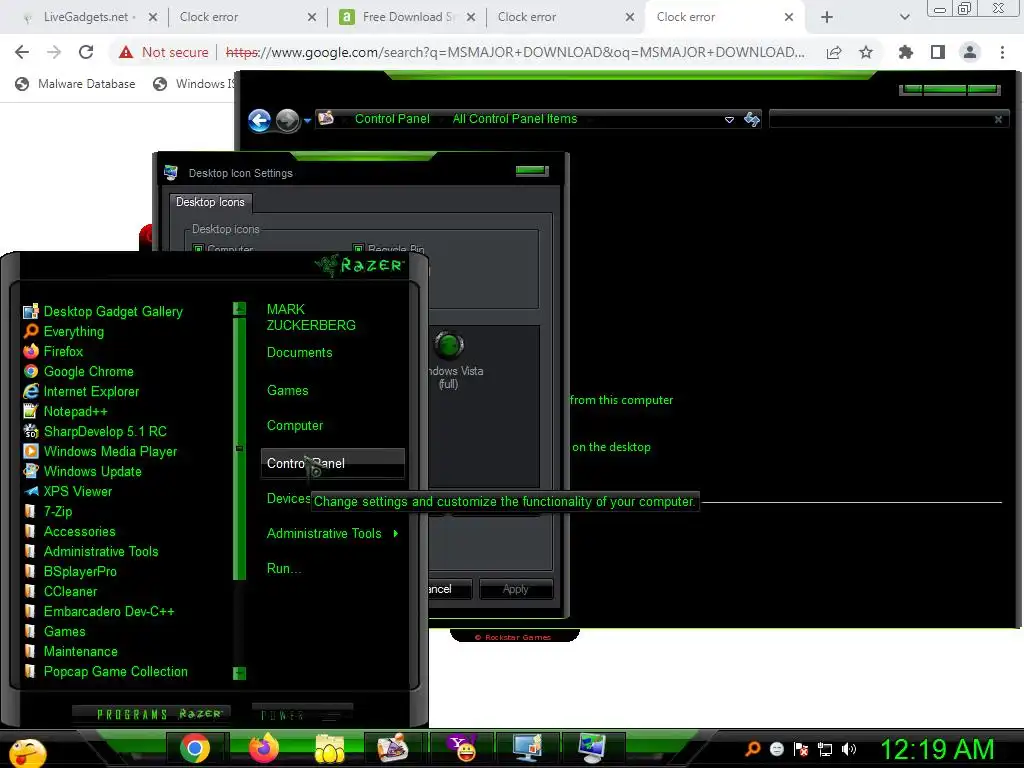The width and height of the screenshot is (1024, 768).
Task: Open the Chrome three-dot menu
Action: [1002, 52]
